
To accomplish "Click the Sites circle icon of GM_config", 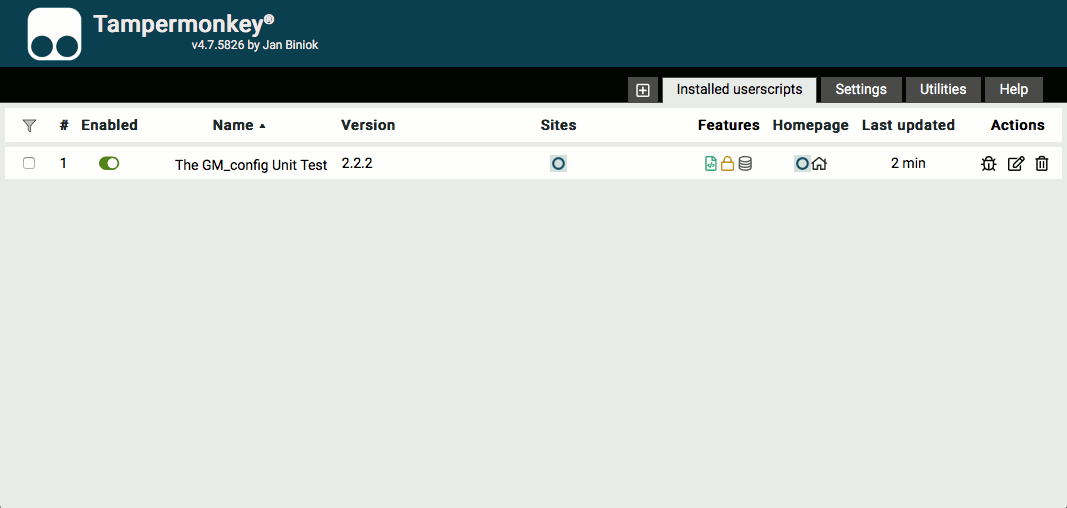I will 558,163.
